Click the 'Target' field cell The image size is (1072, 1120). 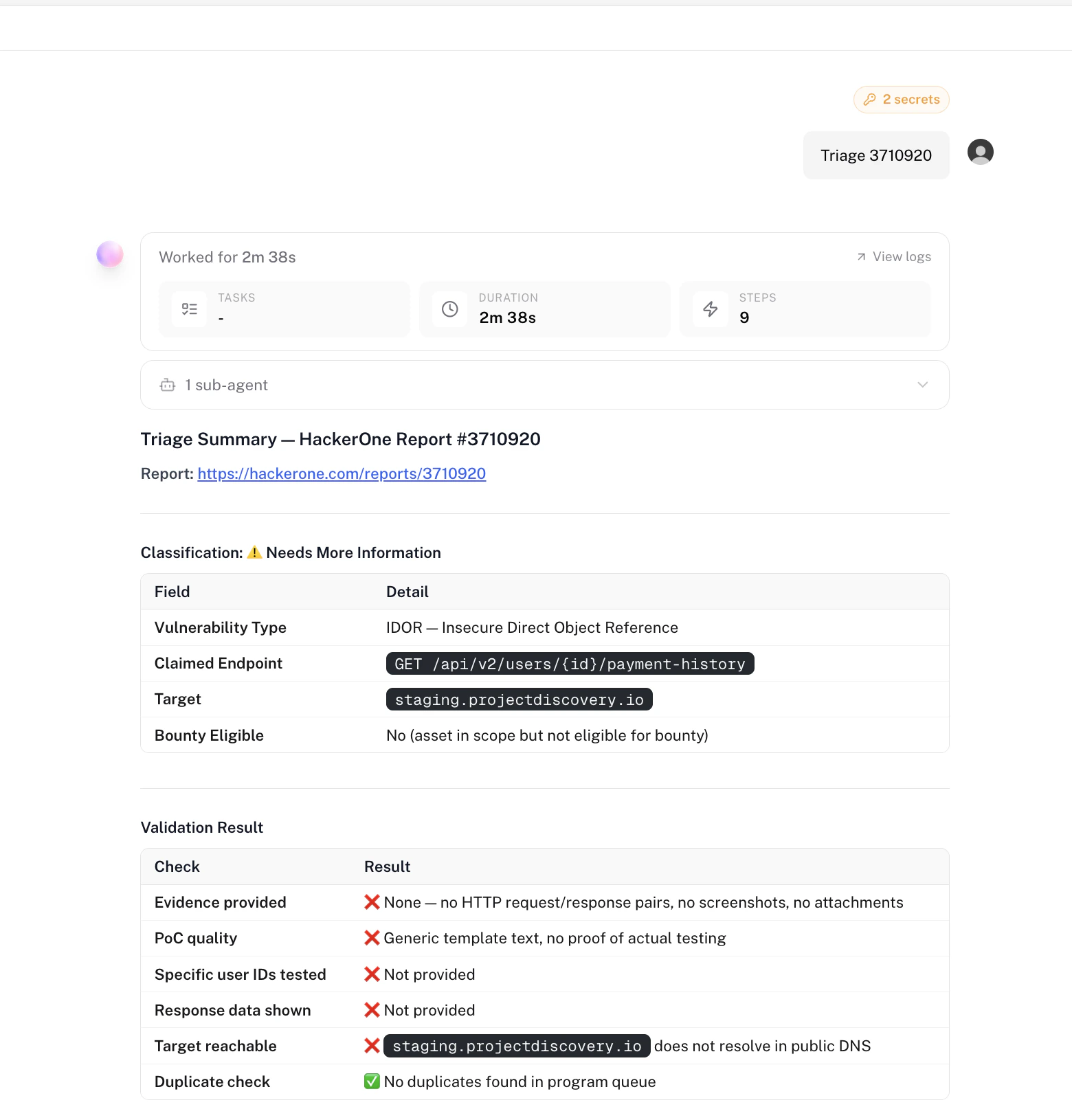point(178,699)
